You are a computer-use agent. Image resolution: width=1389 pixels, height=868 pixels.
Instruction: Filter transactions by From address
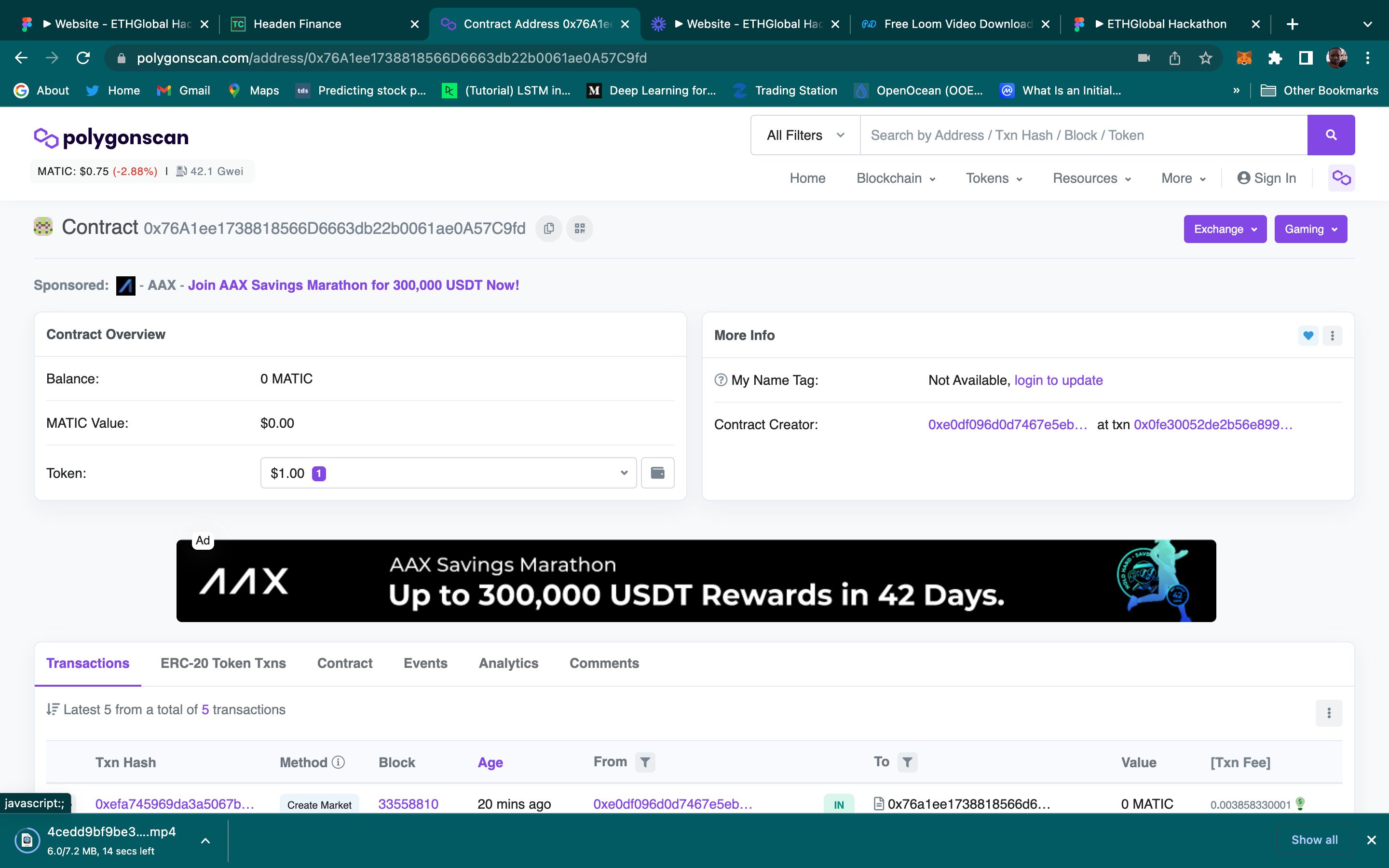(x=645, y=762)
